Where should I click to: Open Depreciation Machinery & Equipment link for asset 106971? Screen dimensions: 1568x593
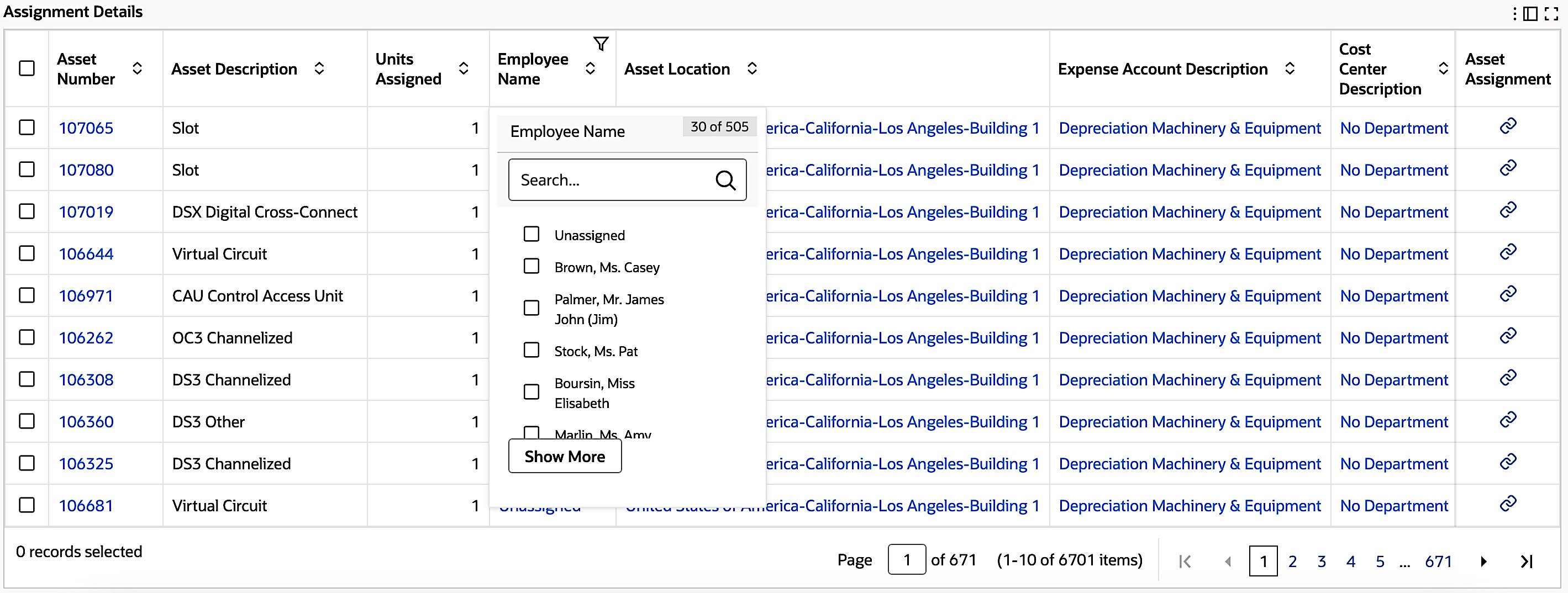tap(1190, 296)
